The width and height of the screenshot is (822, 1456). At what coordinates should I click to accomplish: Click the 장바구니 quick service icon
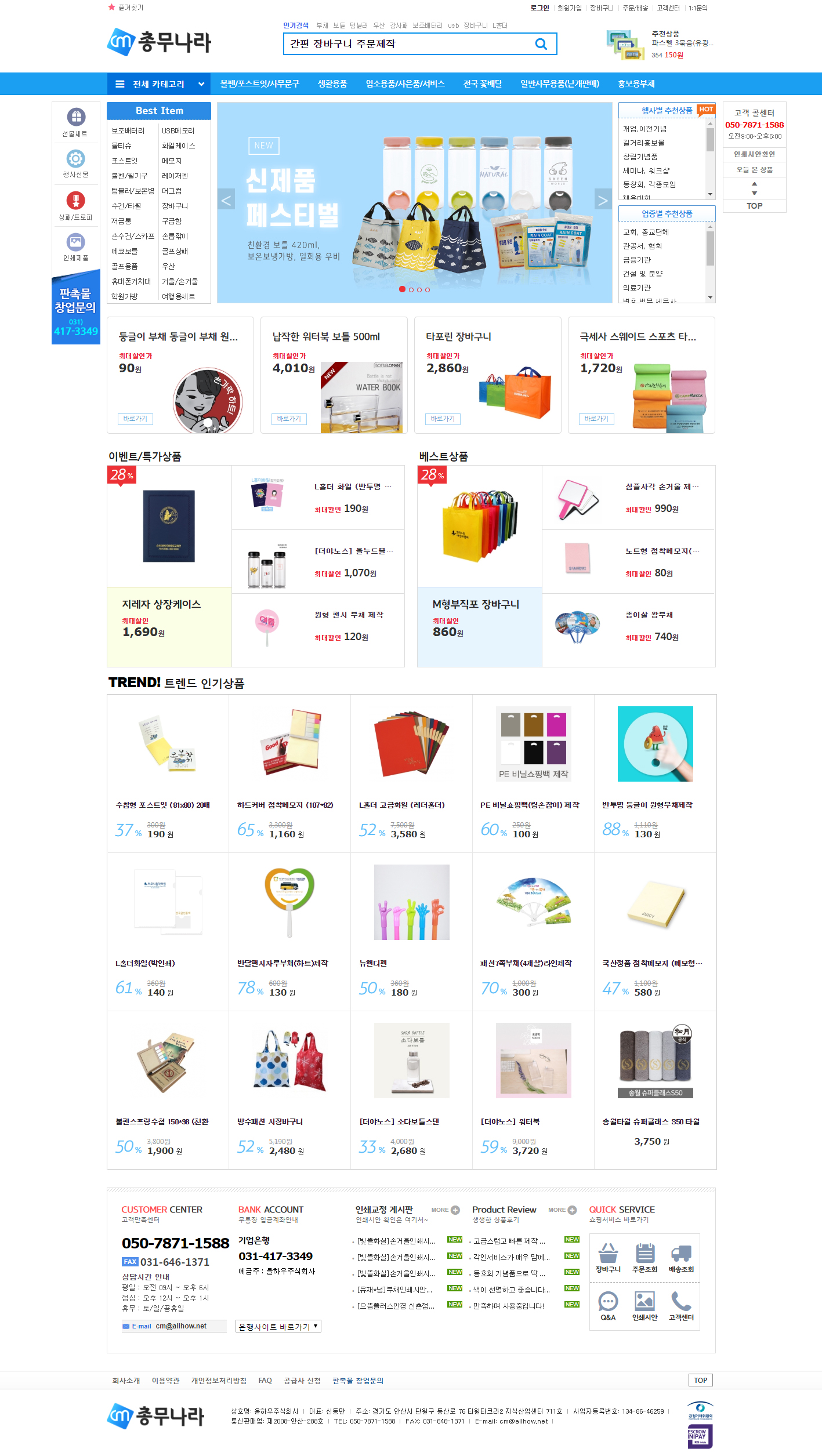pyautogui.click(x=608, y=1253)
